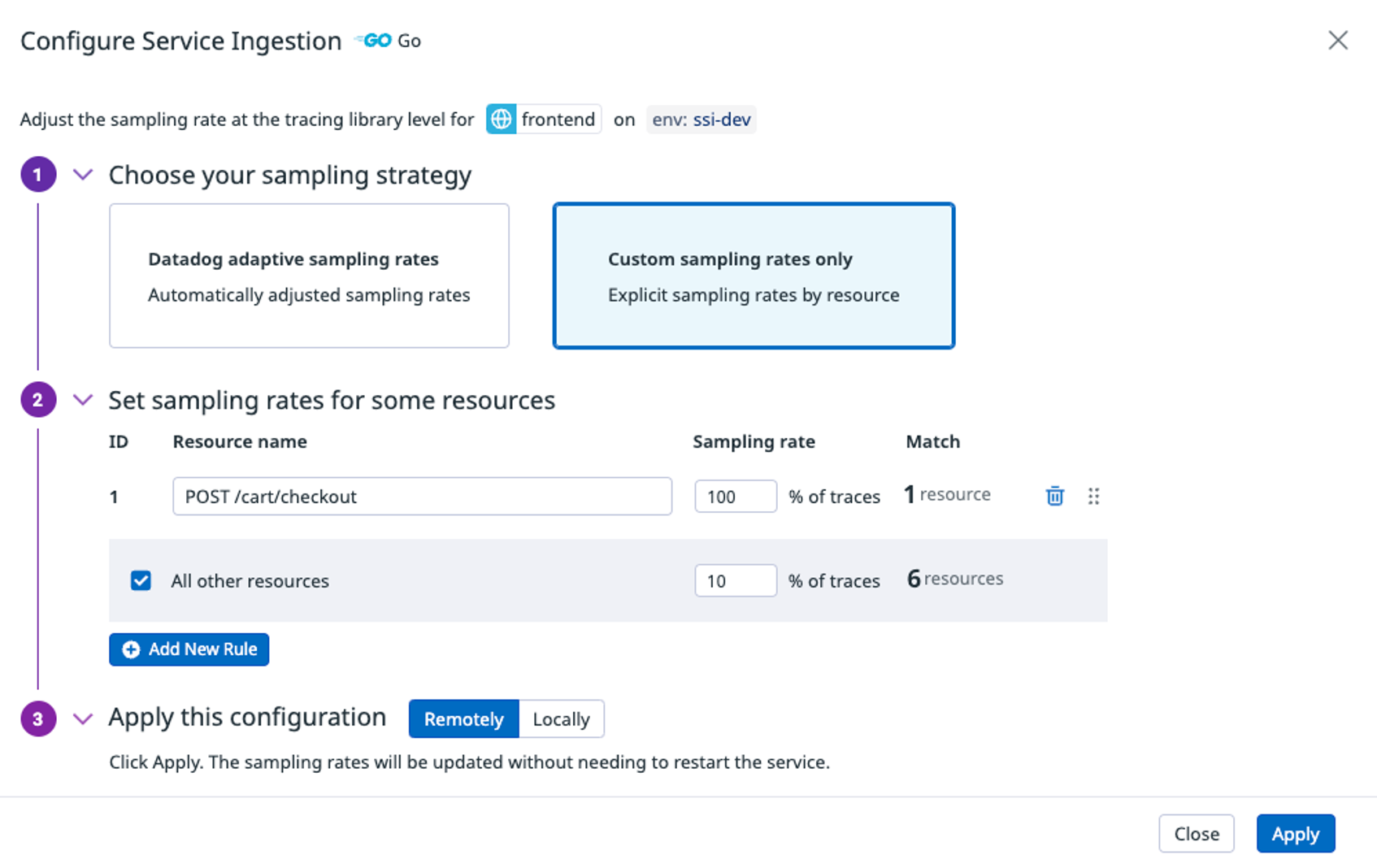Screen dimensions: 1377x868
Task: Delete rule 1 using the trash icon
Action: click(x=1053, y=496)
